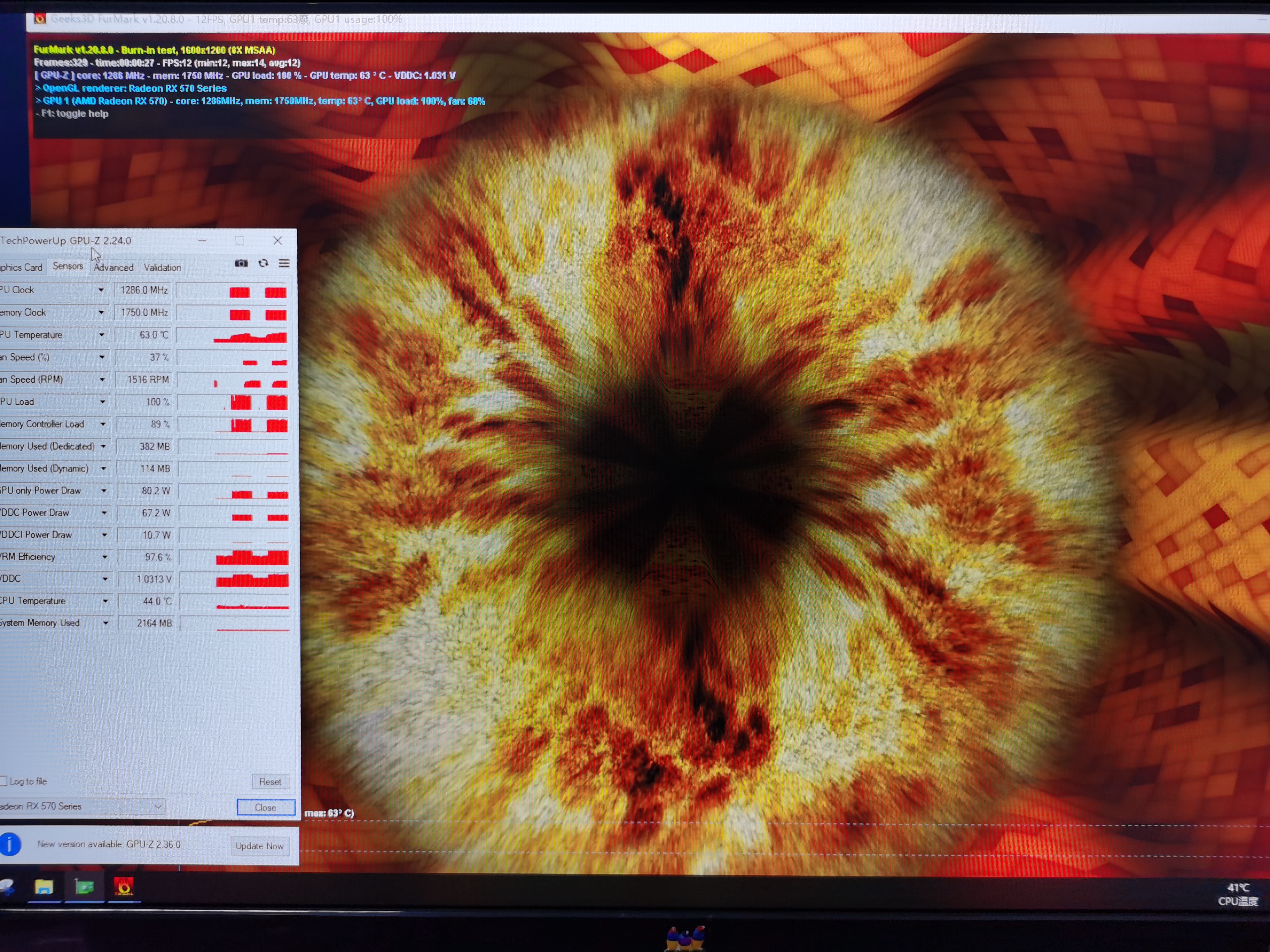Switch to the Advanced tab
Viewport: 1270px width, 952px height.
tap(114, 268)
